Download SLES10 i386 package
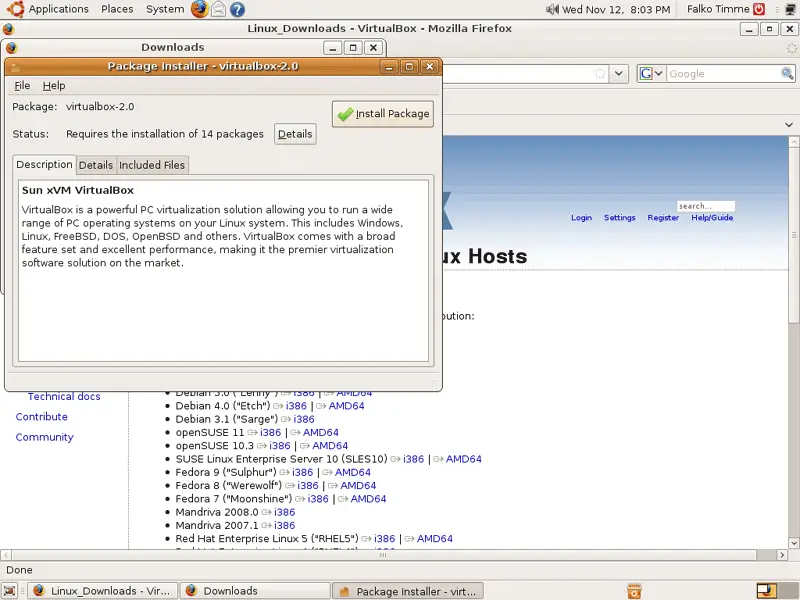This screenshot has height=600, width=800. pos(413,459)
